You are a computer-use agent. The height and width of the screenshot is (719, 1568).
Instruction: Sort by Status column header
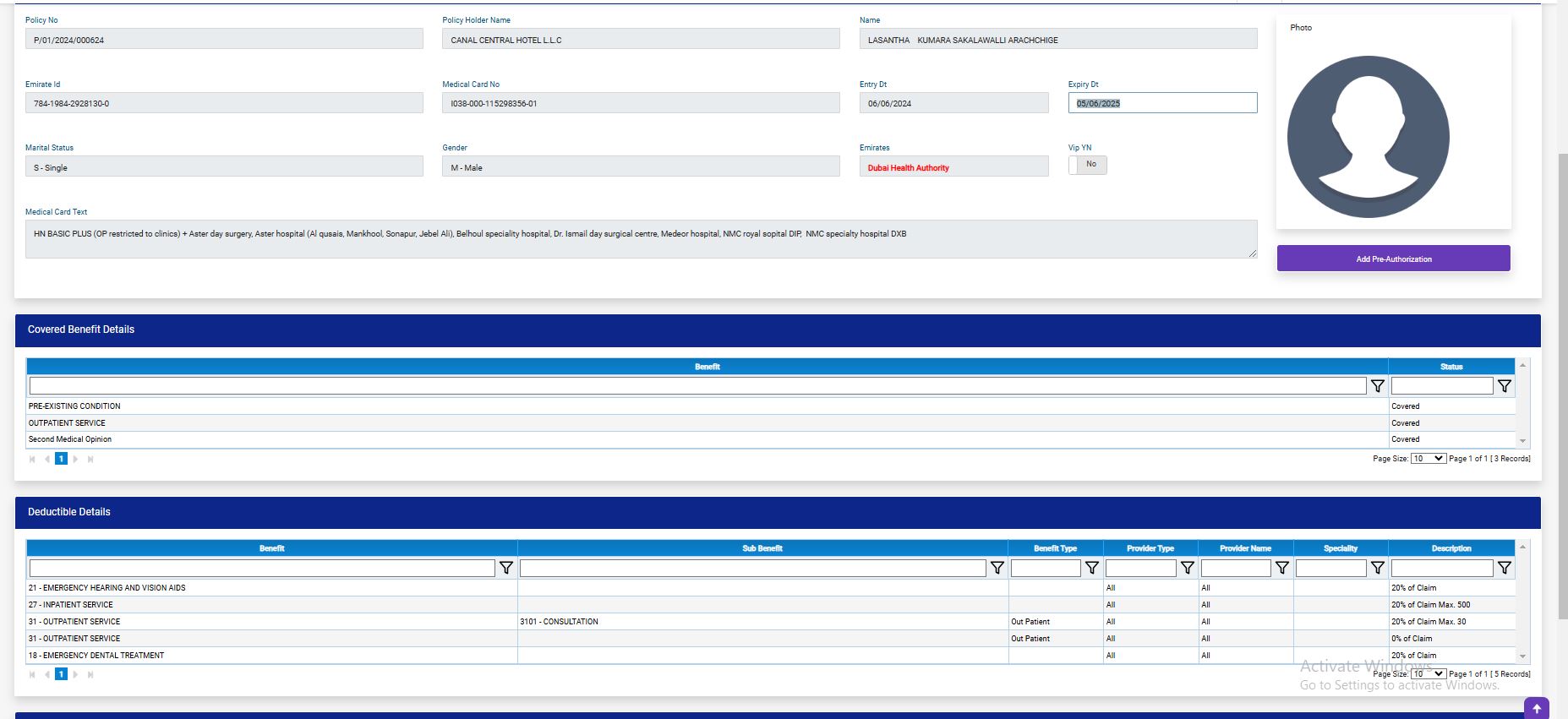pyautogui.click(x=1451, y=367)
